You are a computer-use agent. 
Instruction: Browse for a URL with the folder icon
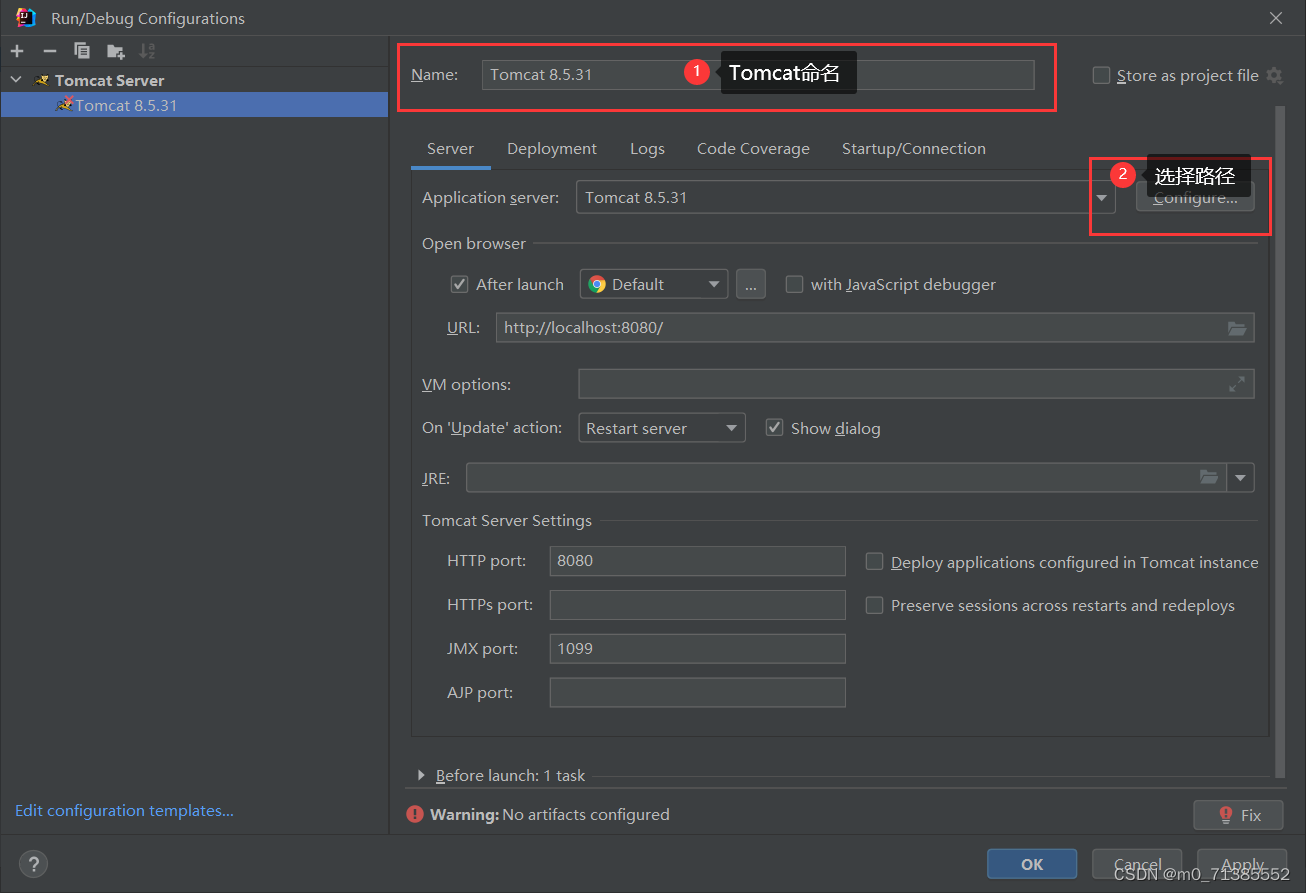(x=1237, y=328)
